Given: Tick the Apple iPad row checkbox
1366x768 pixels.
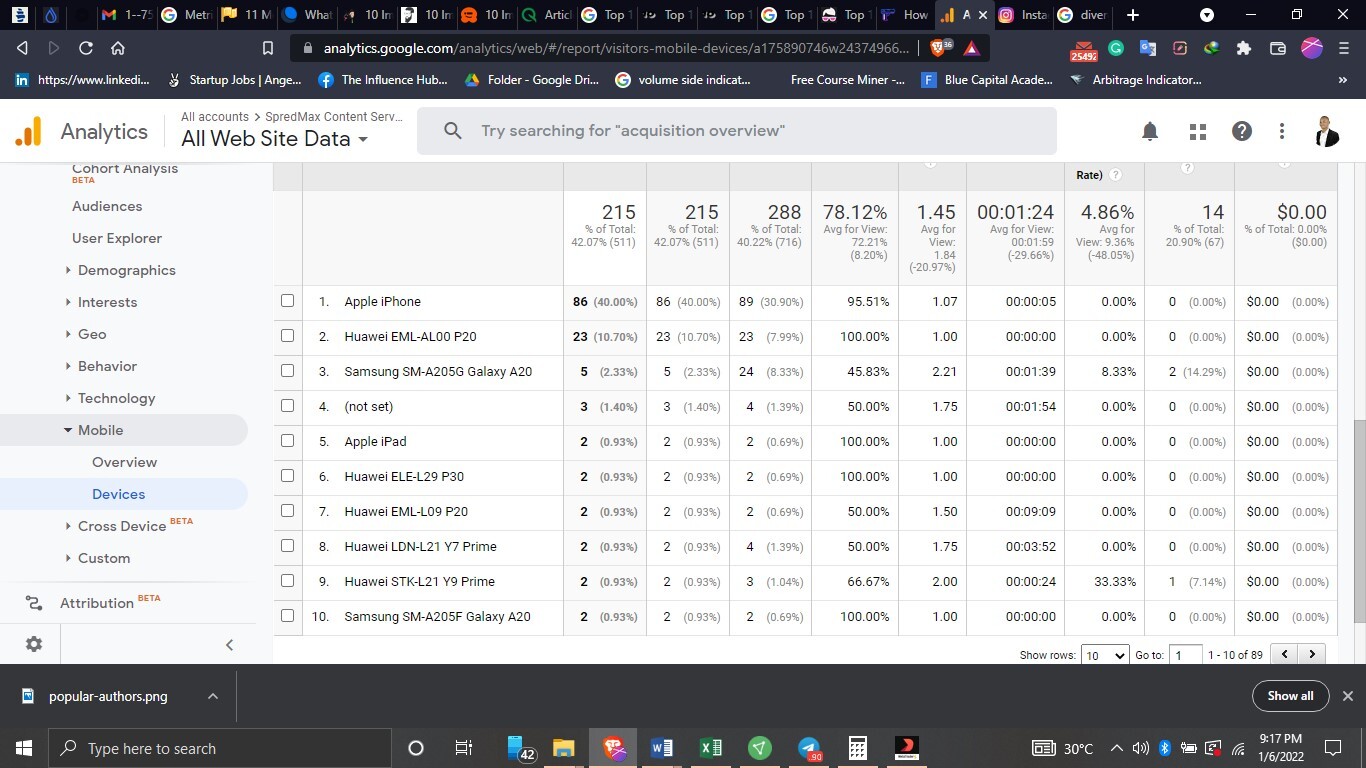Looking at the screenshot, I should [288, 441].
